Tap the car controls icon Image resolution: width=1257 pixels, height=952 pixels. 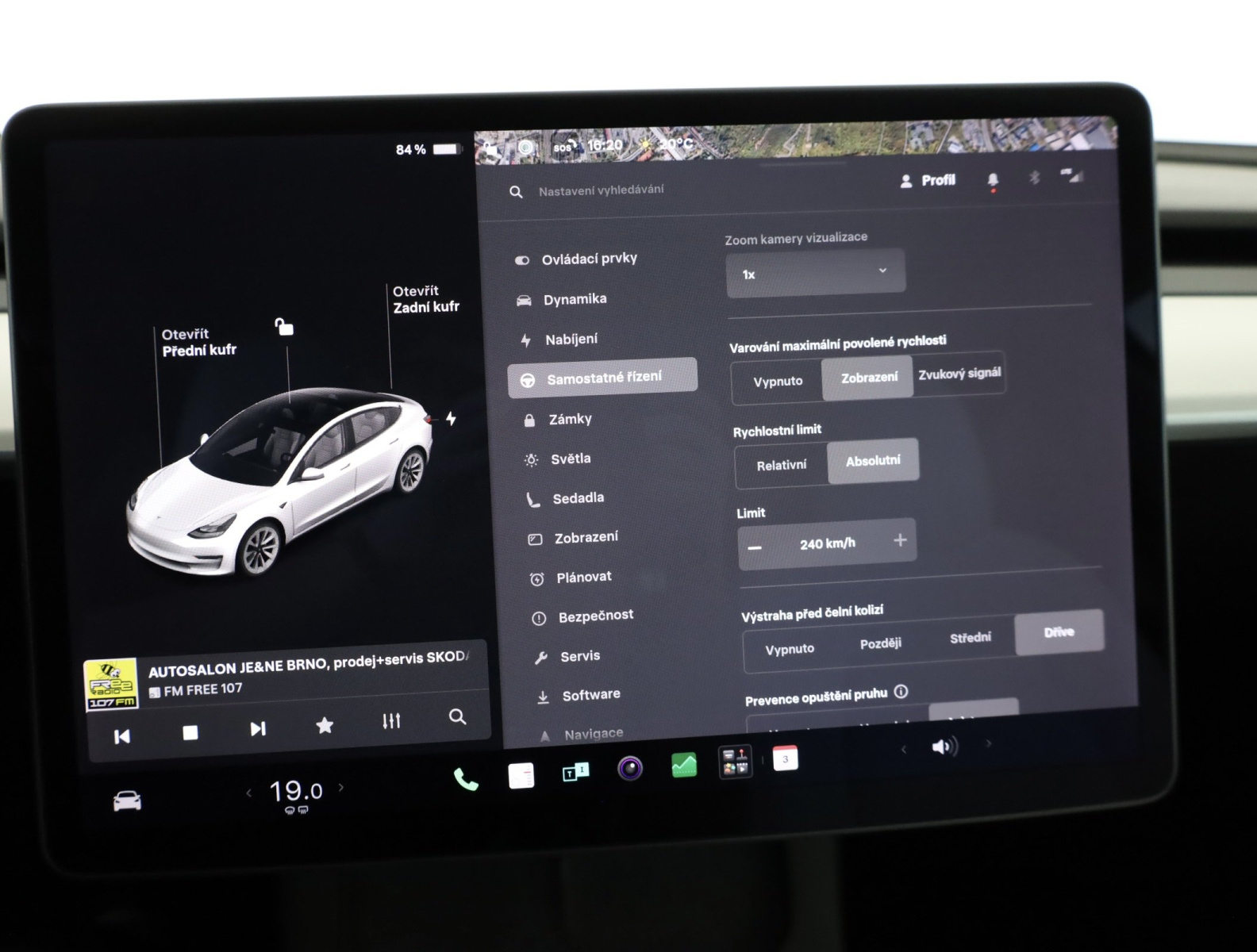pos(127,801)
